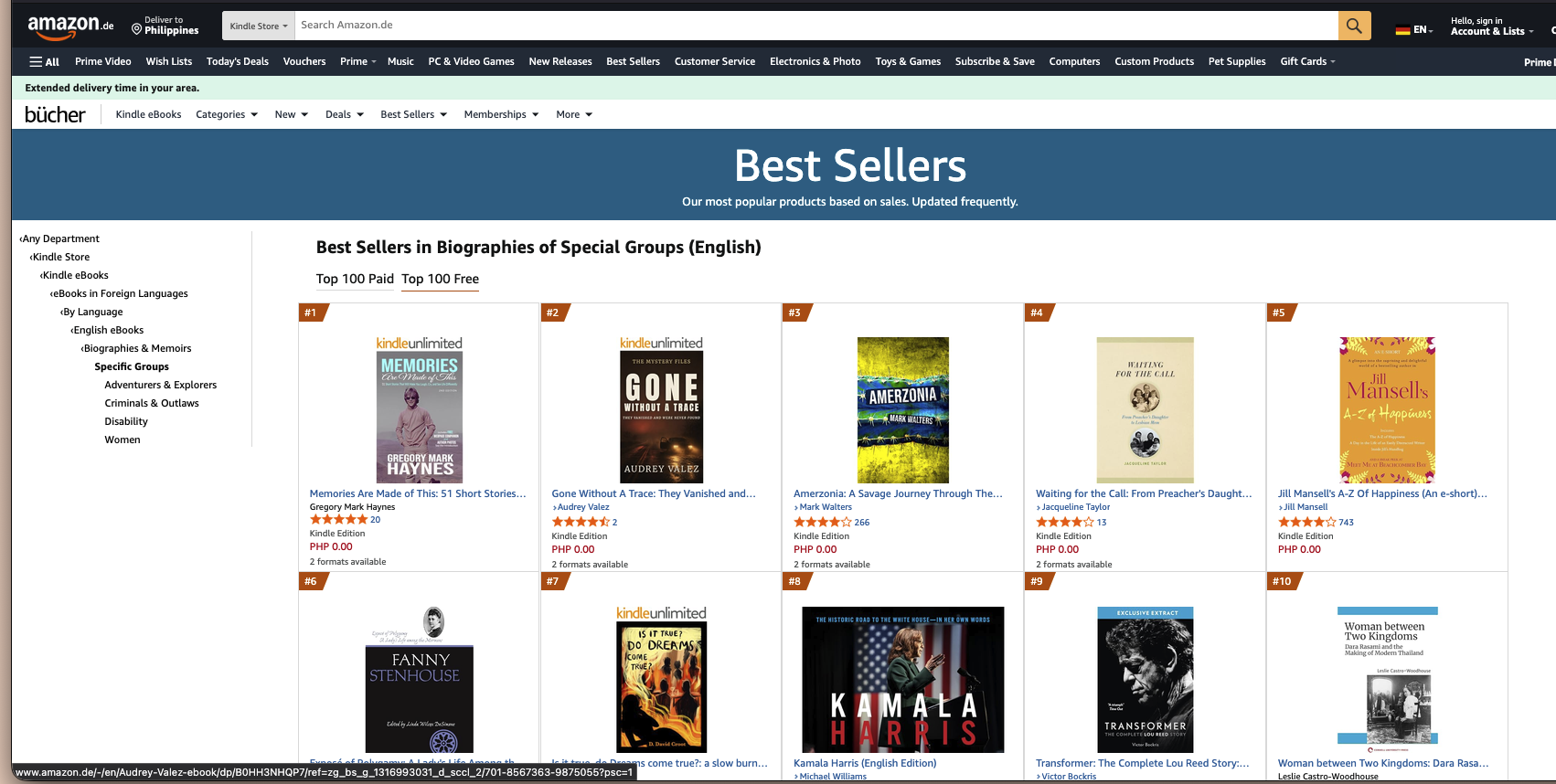Click the Amazon.de logo

70,26
